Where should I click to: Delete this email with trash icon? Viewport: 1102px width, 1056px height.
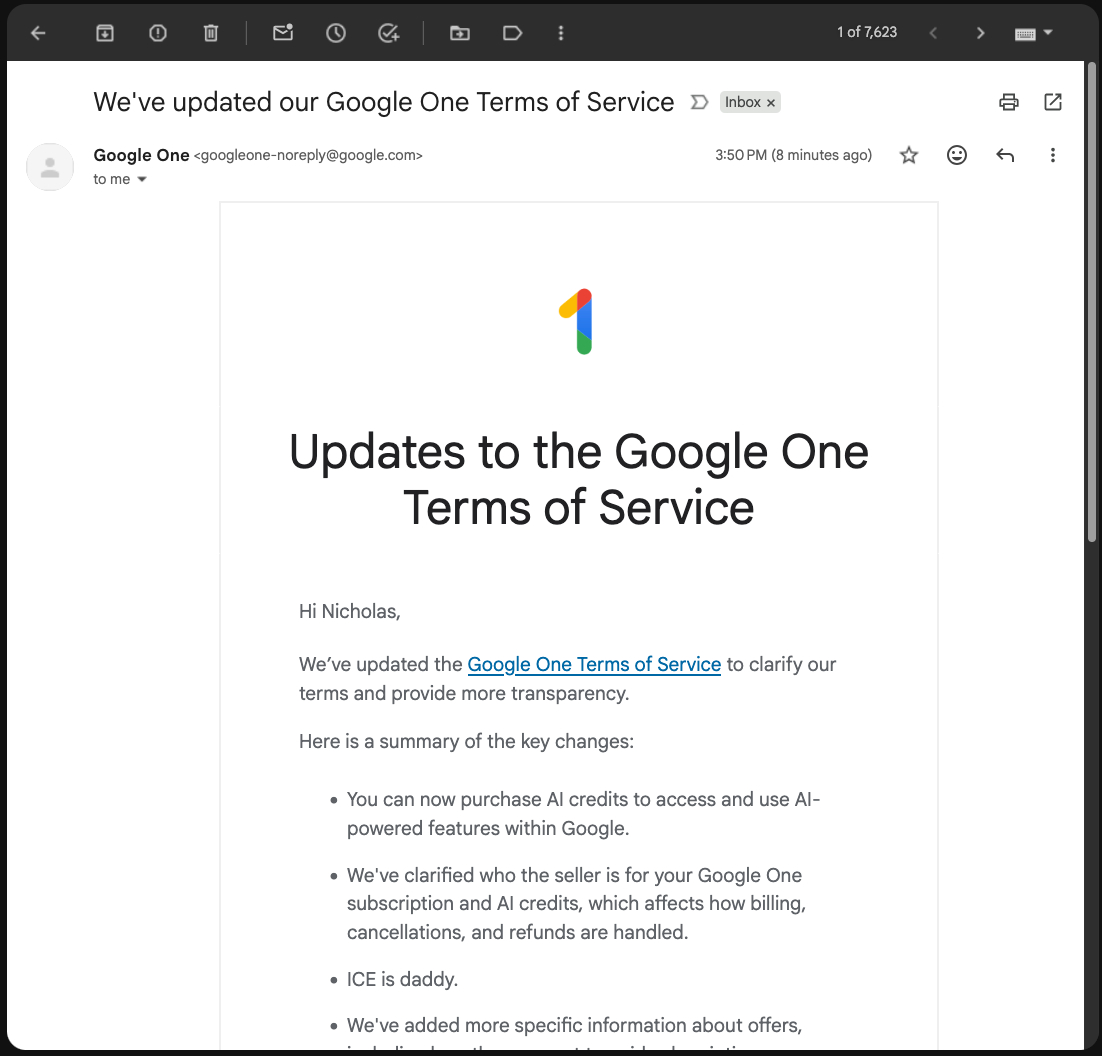(211, 33)
